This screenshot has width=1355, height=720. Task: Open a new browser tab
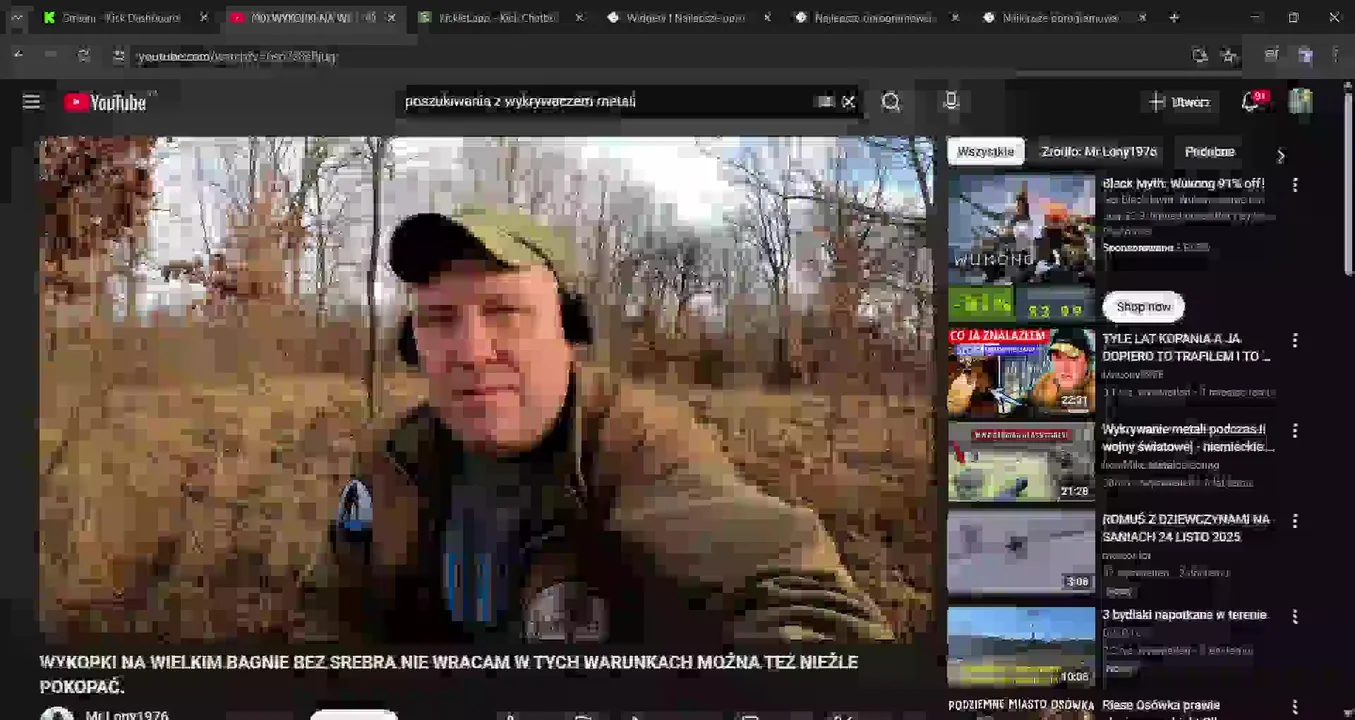click(1174, 18)
